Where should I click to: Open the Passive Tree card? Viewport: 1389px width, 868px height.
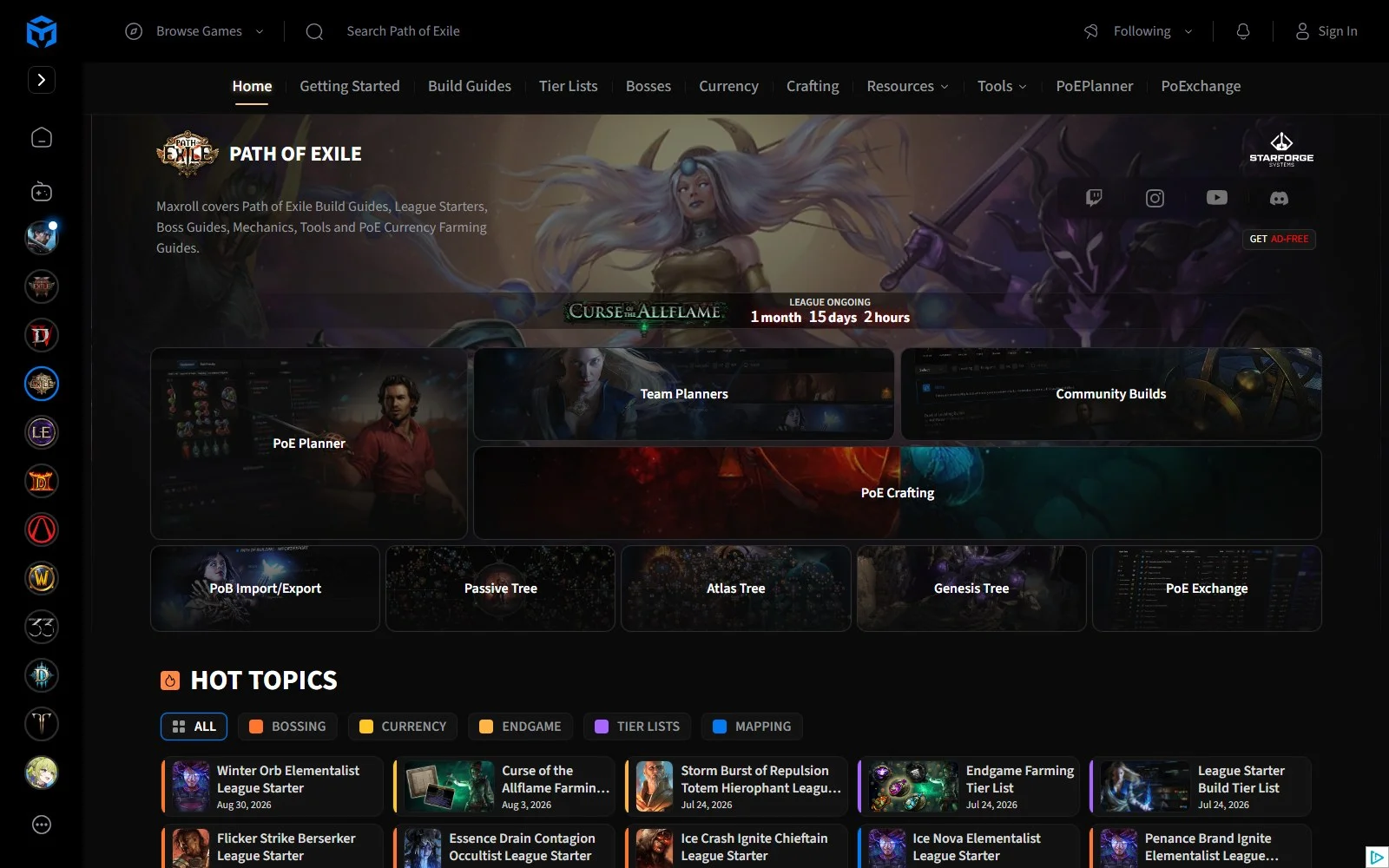501,589
